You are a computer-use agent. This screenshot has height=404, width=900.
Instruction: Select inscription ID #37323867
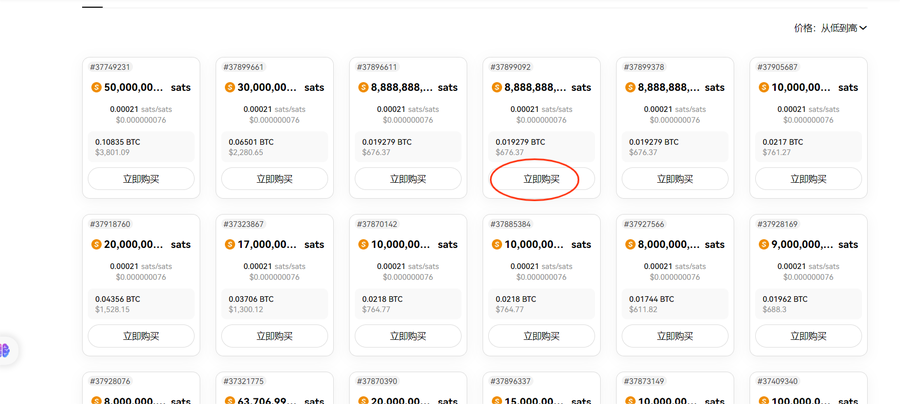point(243,224)
